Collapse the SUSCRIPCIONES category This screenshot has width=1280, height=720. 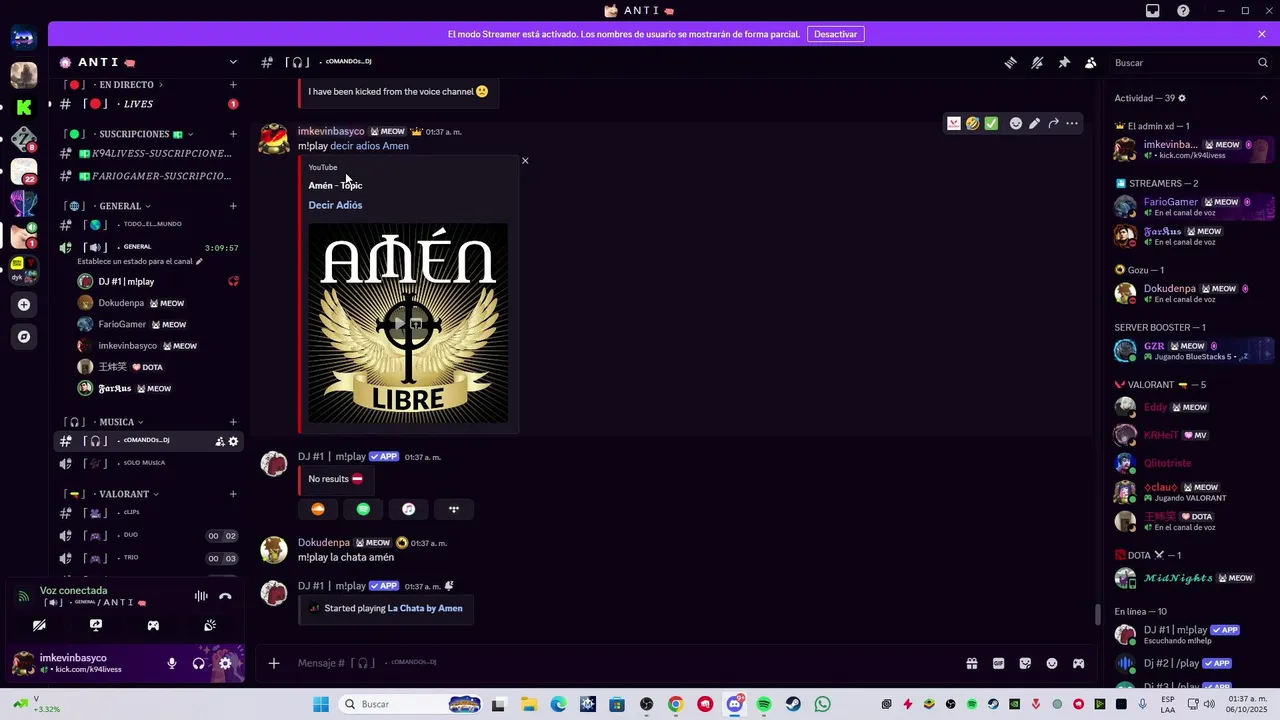[x=145, y=134]
